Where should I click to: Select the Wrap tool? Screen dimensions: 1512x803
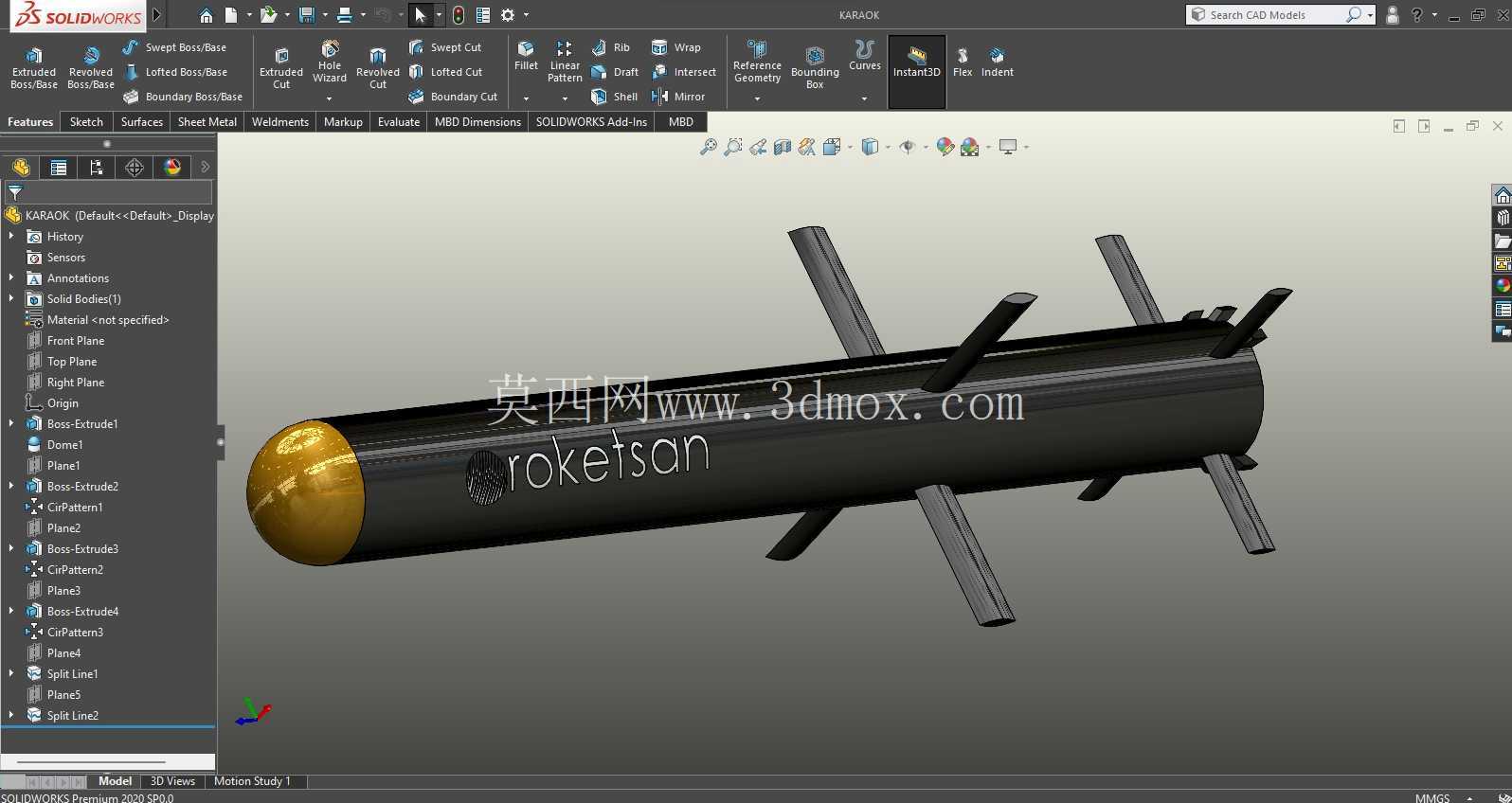[x=676, y=47]
